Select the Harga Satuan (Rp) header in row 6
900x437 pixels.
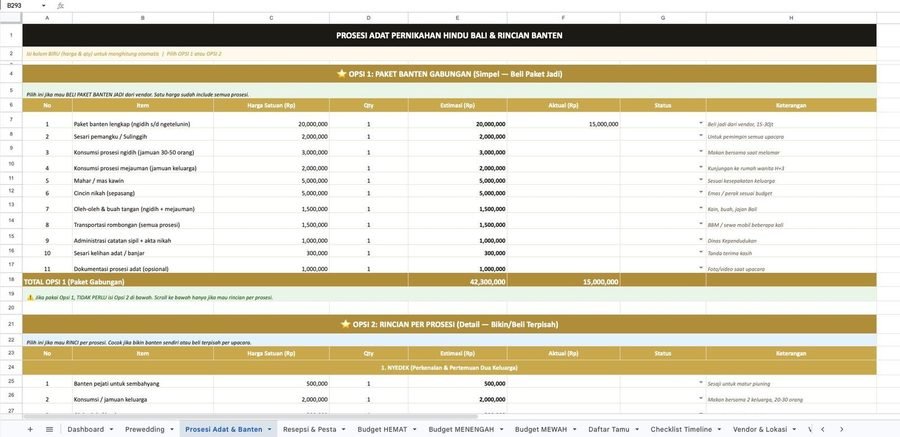(x=271, y=105)
